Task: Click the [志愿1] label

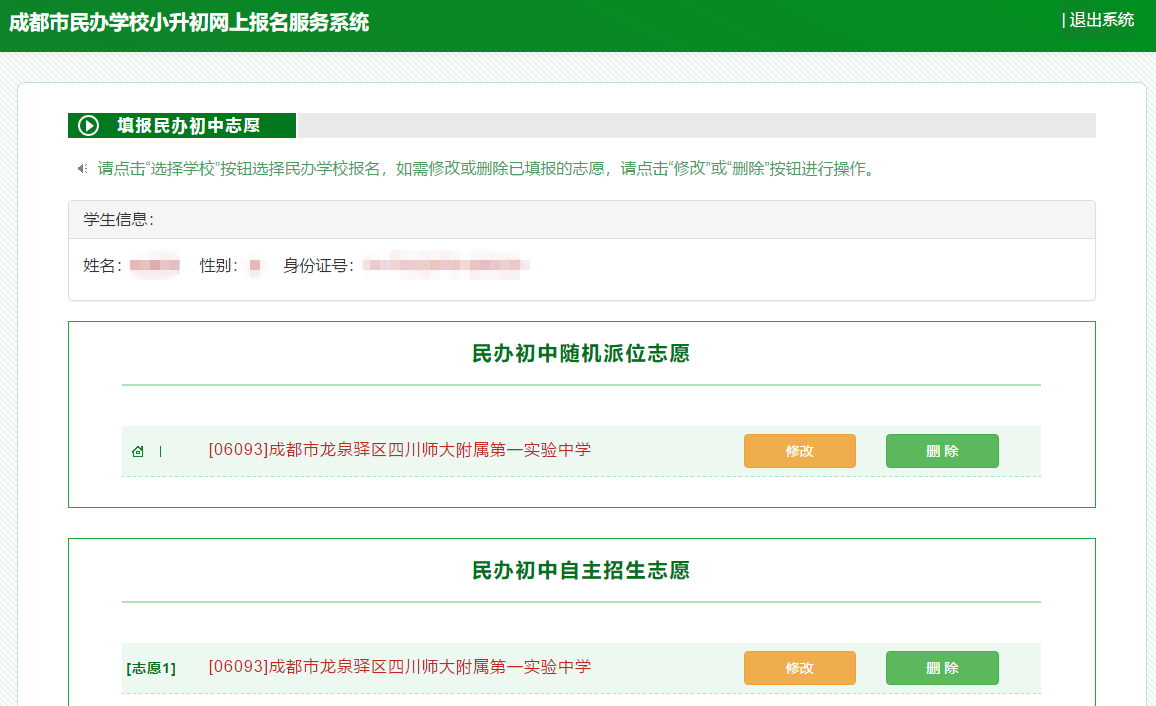Action: pyautogui.click(x=151, y=668)
